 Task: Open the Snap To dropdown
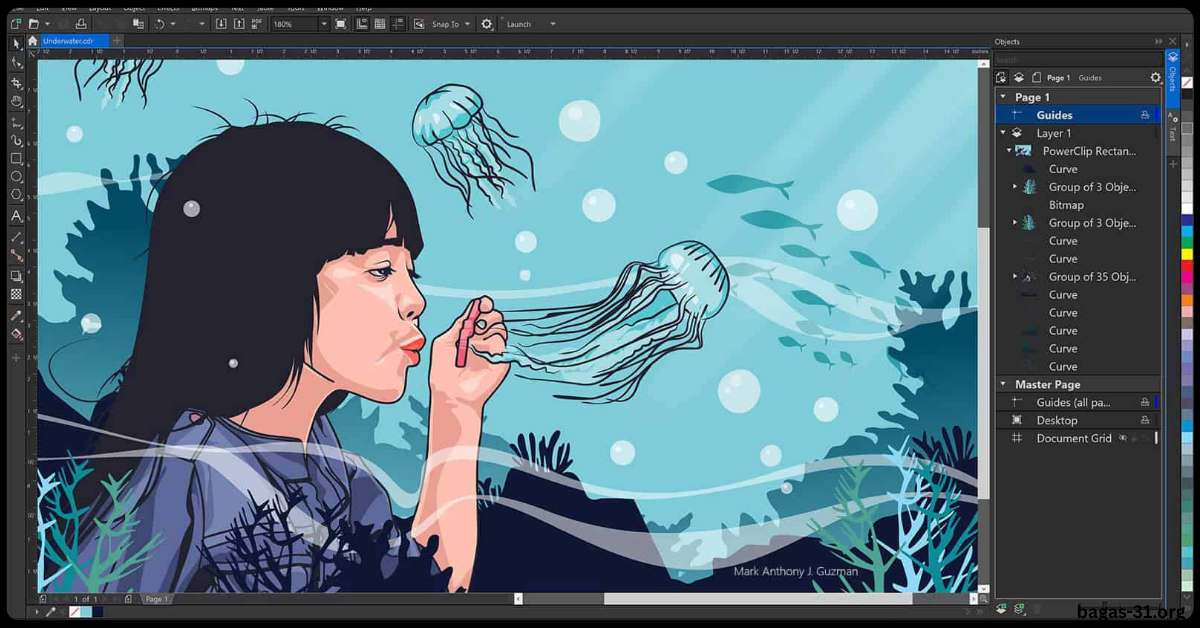click(467, 23)
